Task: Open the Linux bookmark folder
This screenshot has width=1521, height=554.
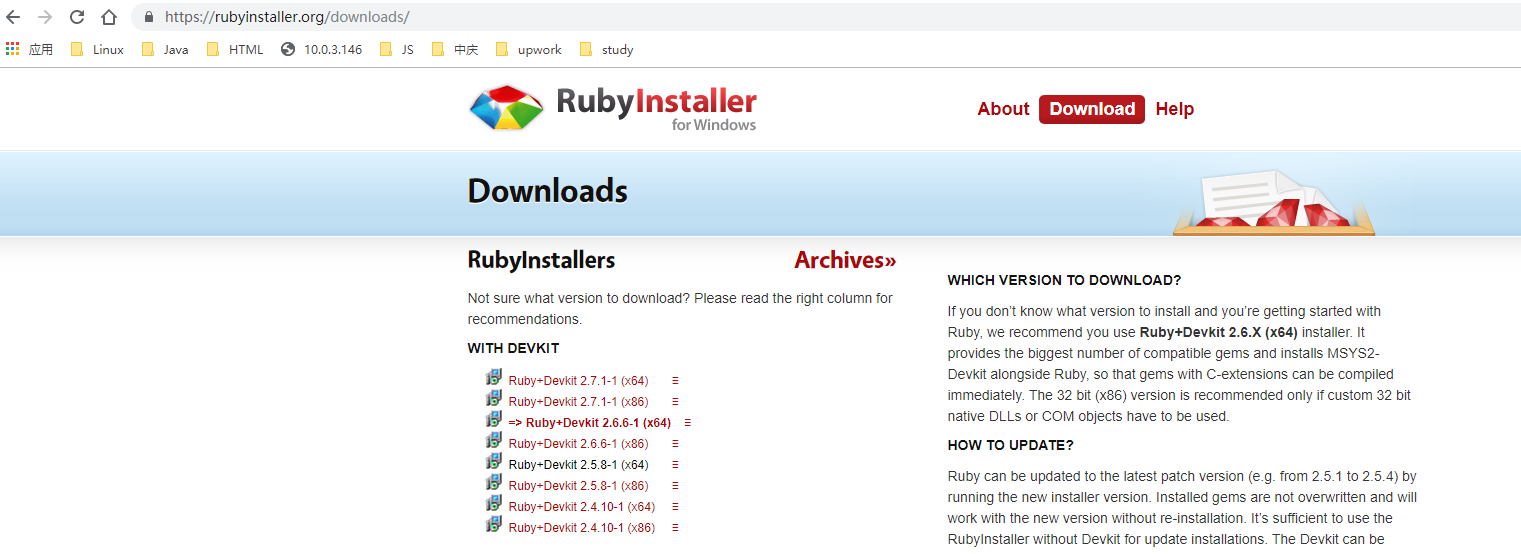Action: [x=98, y=49]
